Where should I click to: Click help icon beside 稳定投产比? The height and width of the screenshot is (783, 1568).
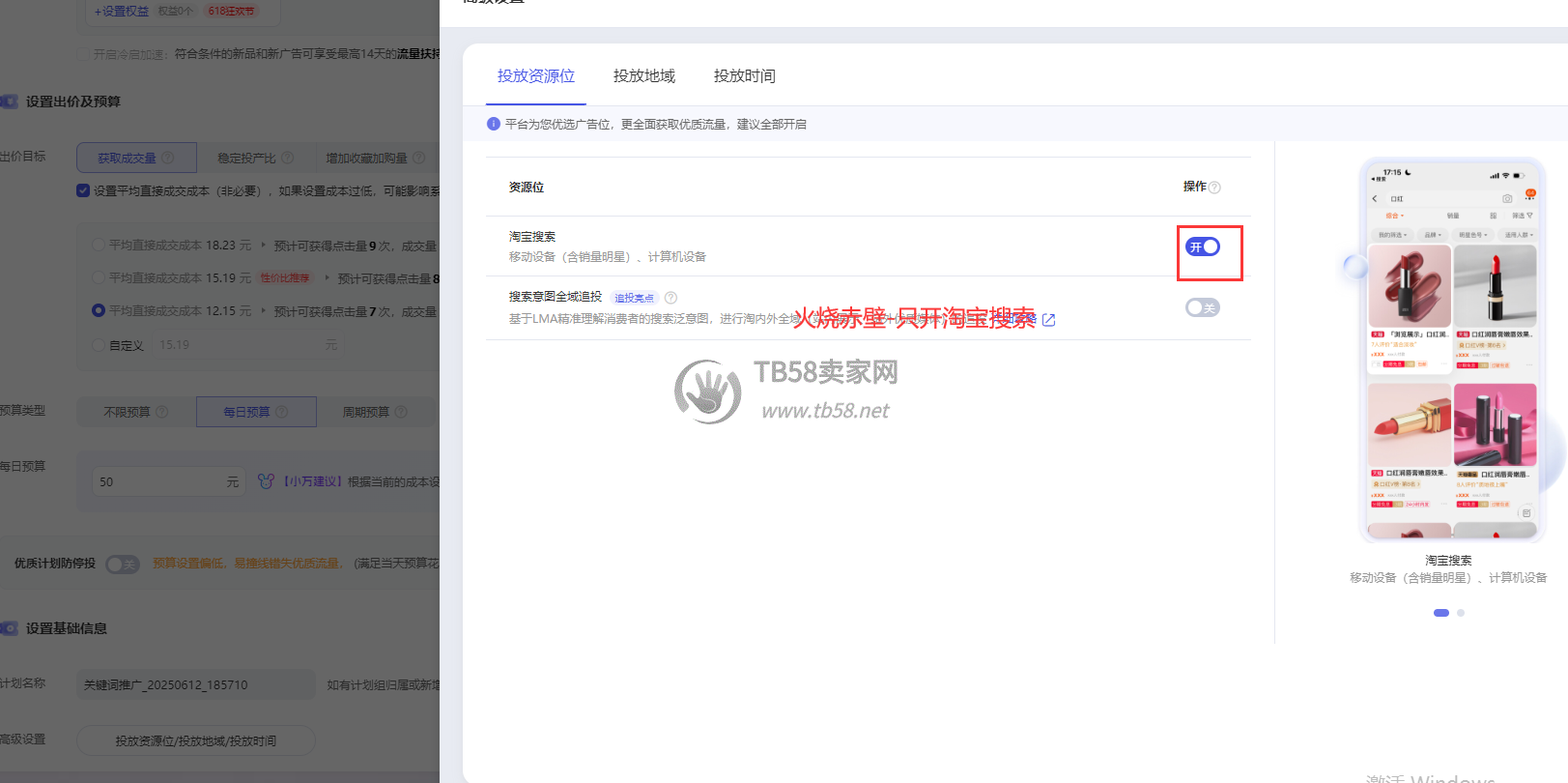288,158
